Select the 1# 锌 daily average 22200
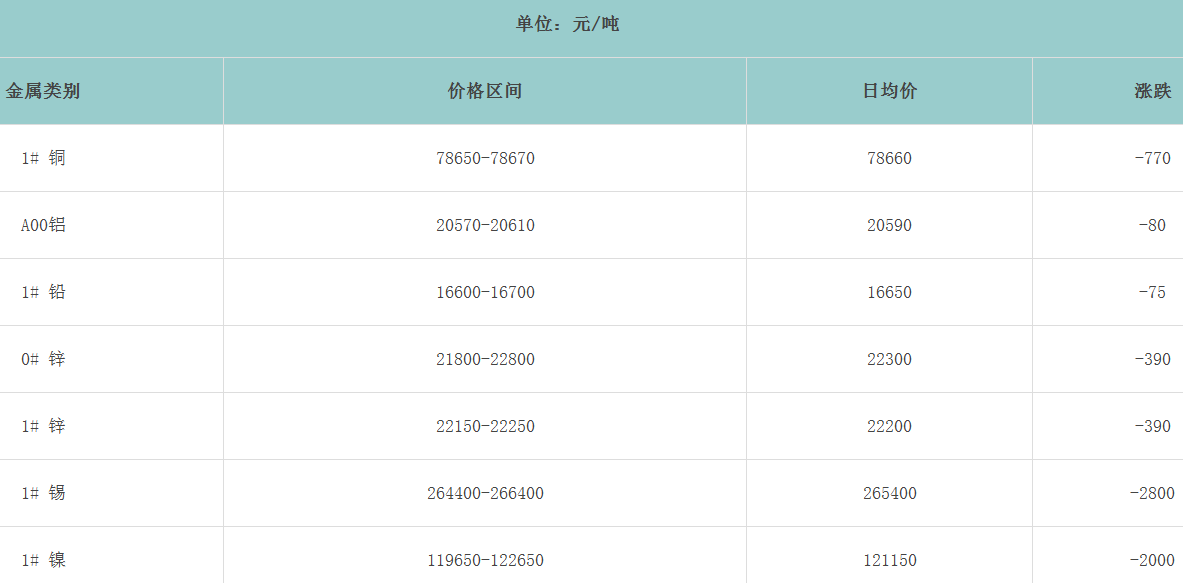The height and width of the screenshot is (583, 1183). (x=889, y=426)
